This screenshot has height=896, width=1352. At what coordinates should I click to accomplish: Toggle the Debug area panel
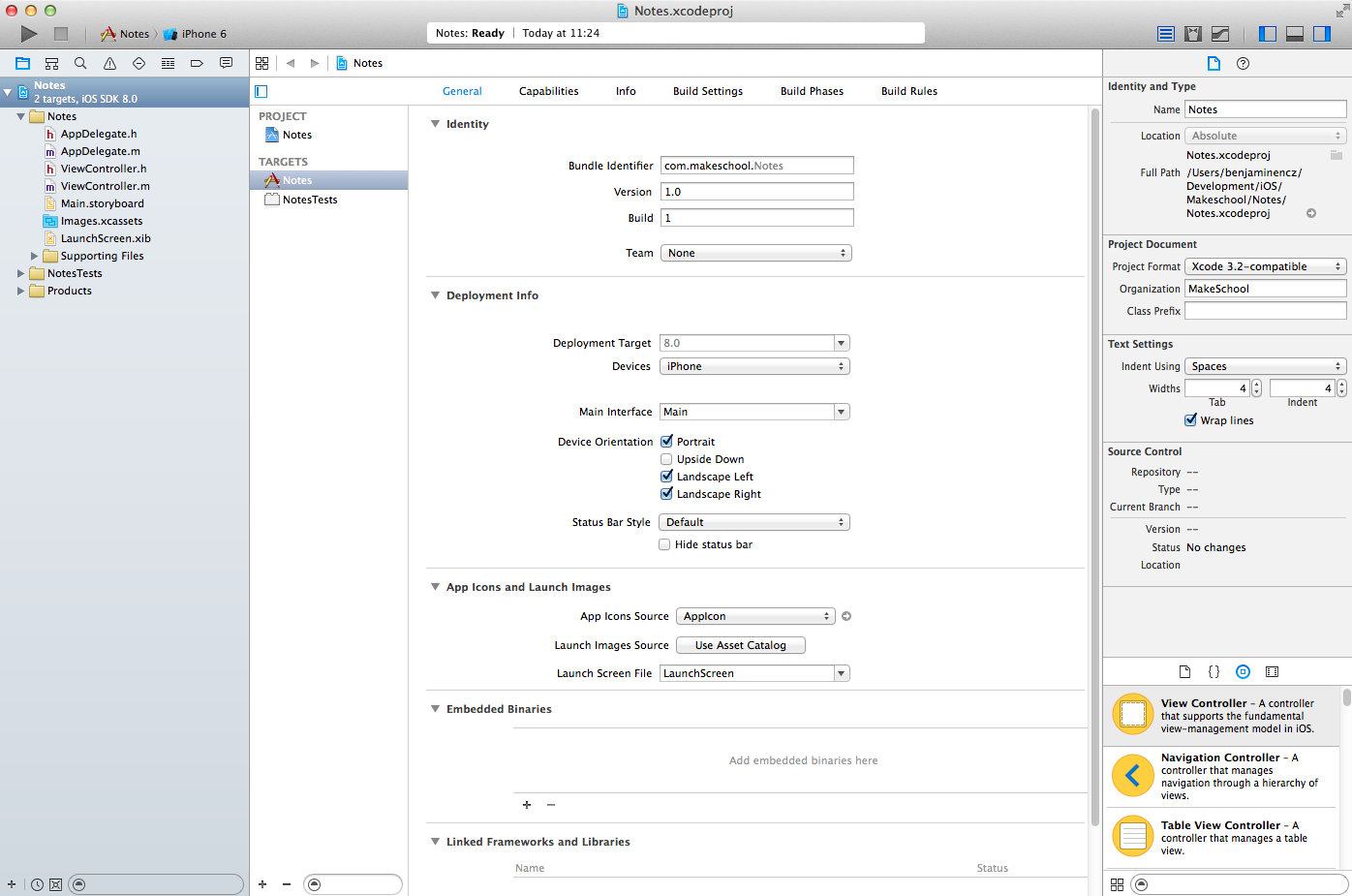pyautogui.click(x=1295, y=34)
